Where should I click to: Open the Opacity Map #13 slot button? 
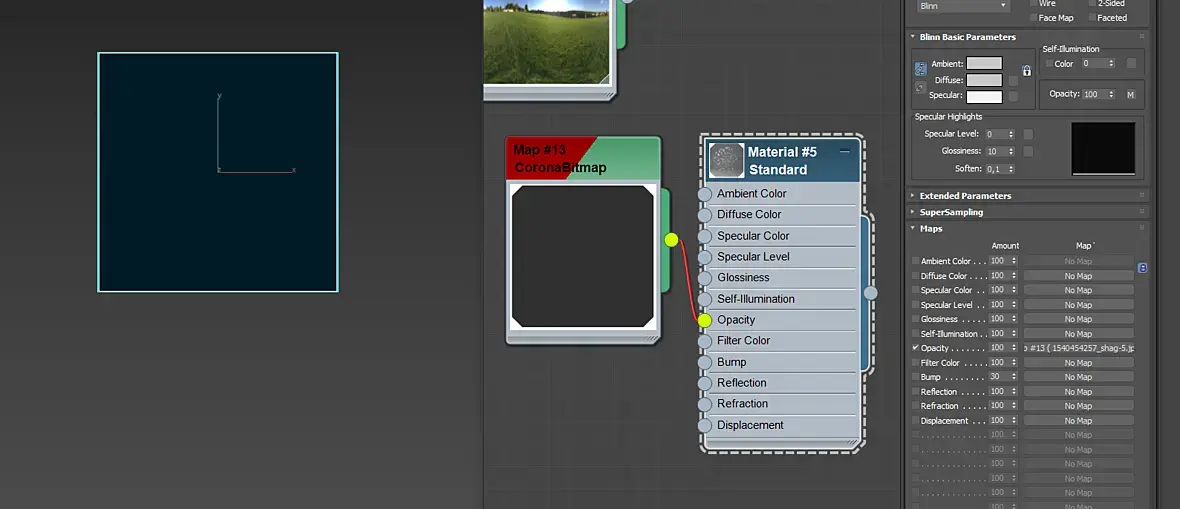[1078, 348]
